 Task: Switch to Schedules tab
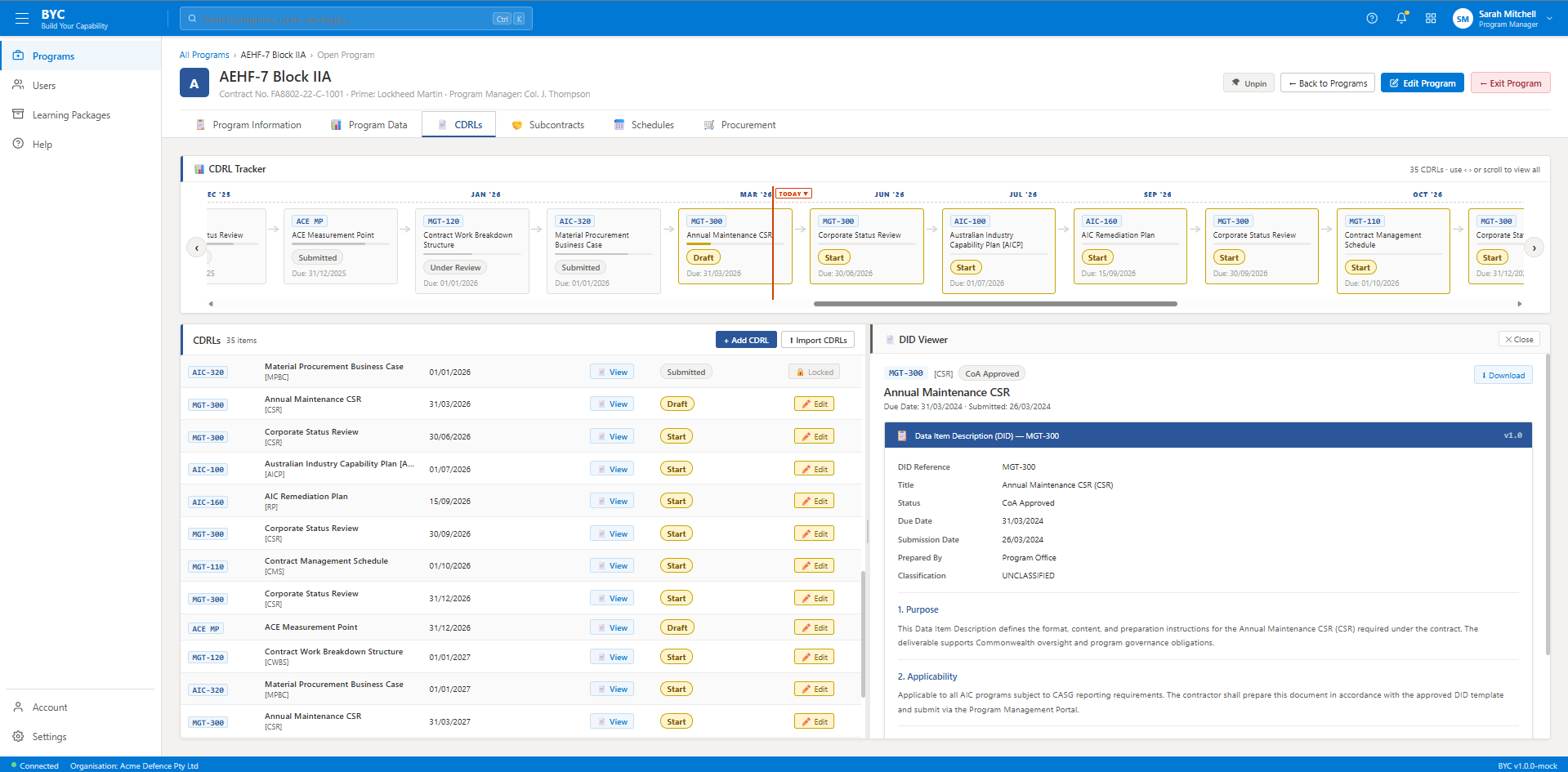644,125
